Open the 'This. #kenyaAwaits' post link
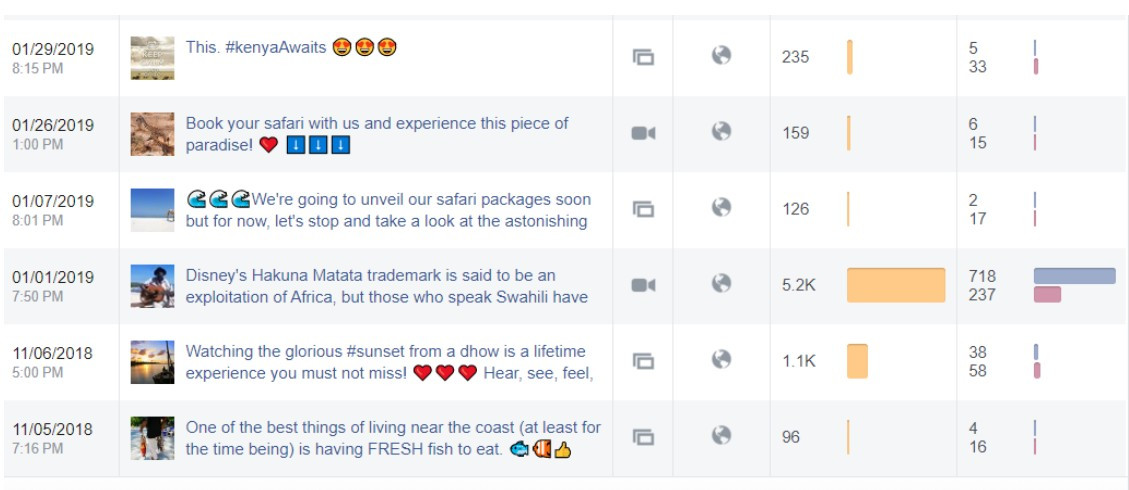 pos(256,48)
